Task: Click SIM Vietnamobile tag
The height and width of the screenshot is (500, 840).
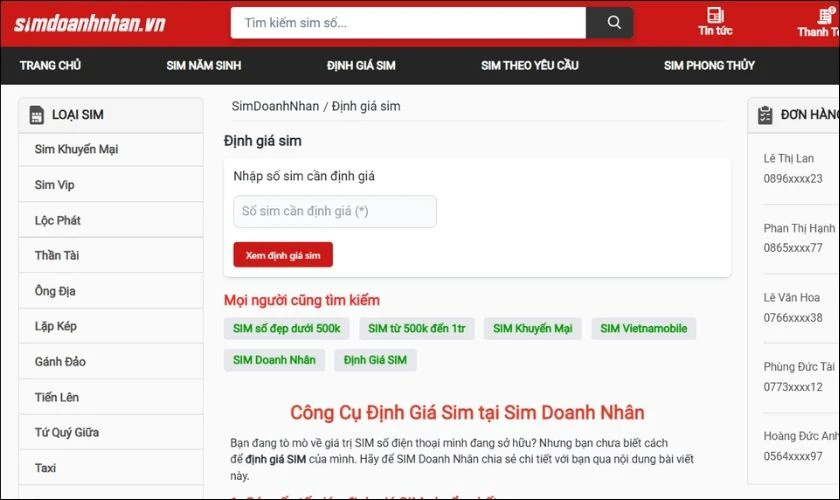Action: pyautogui.click(x=643, y=329)
